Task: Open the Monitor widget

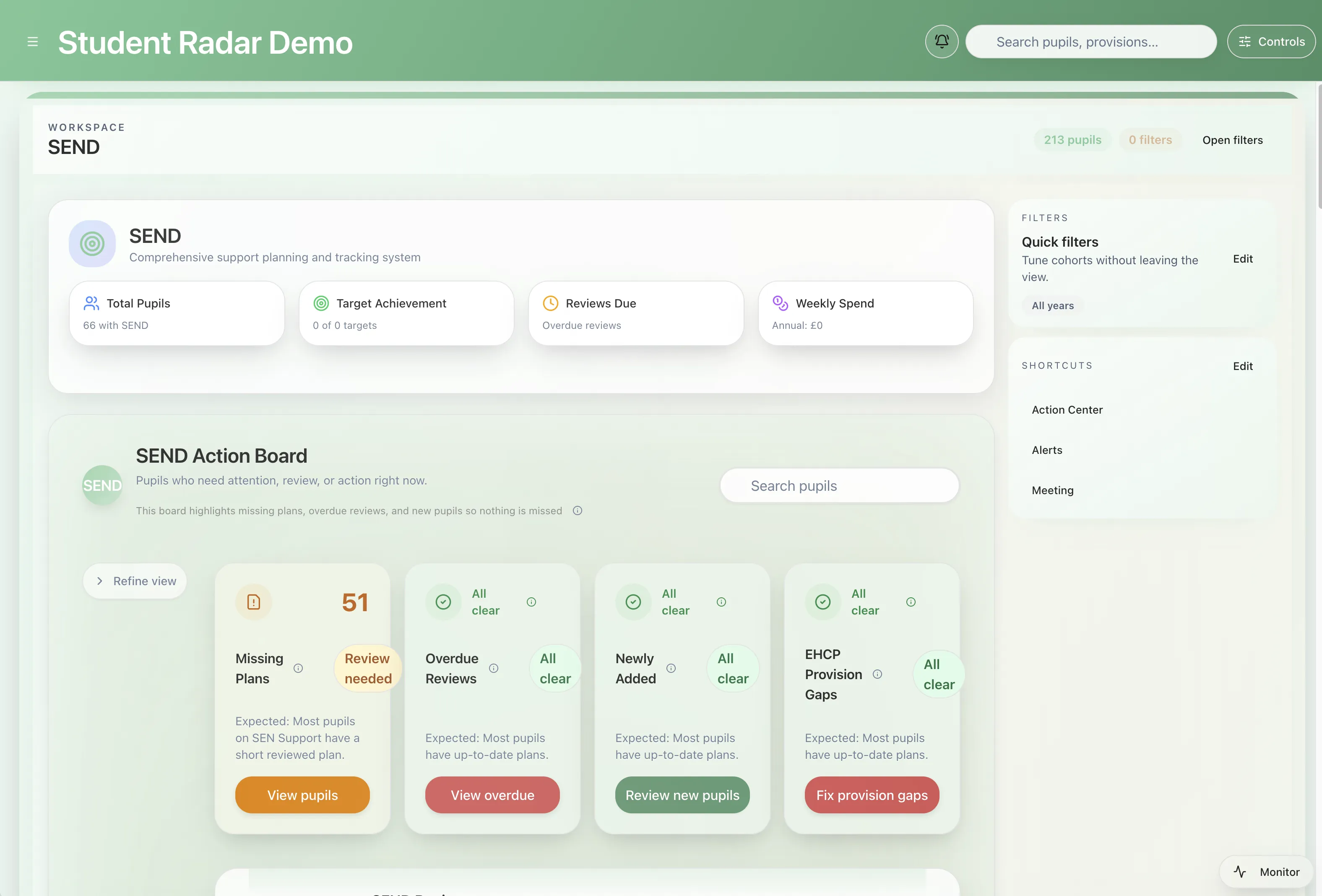Action: tap(1266, 872)
